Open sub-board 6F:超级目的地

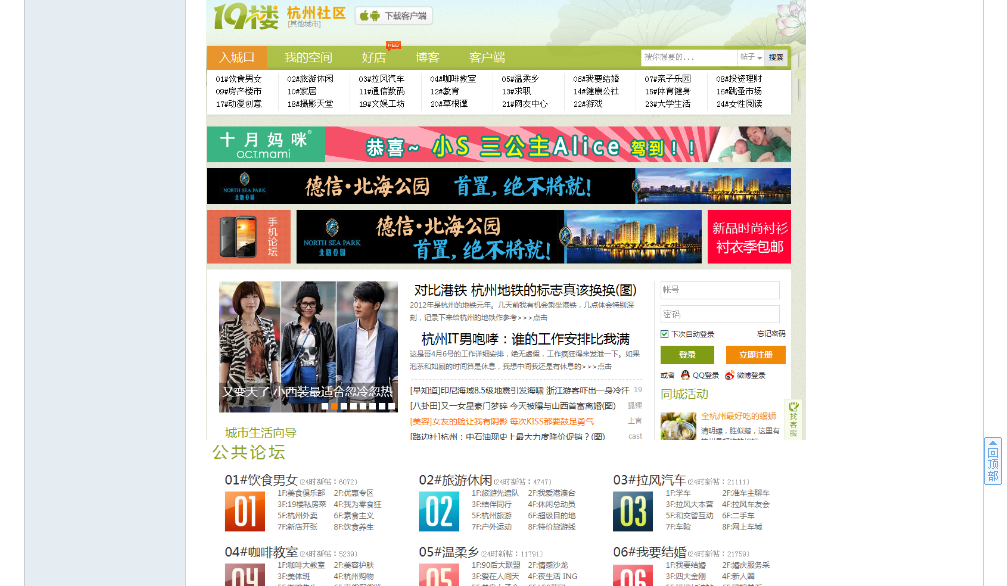point(552,515)
